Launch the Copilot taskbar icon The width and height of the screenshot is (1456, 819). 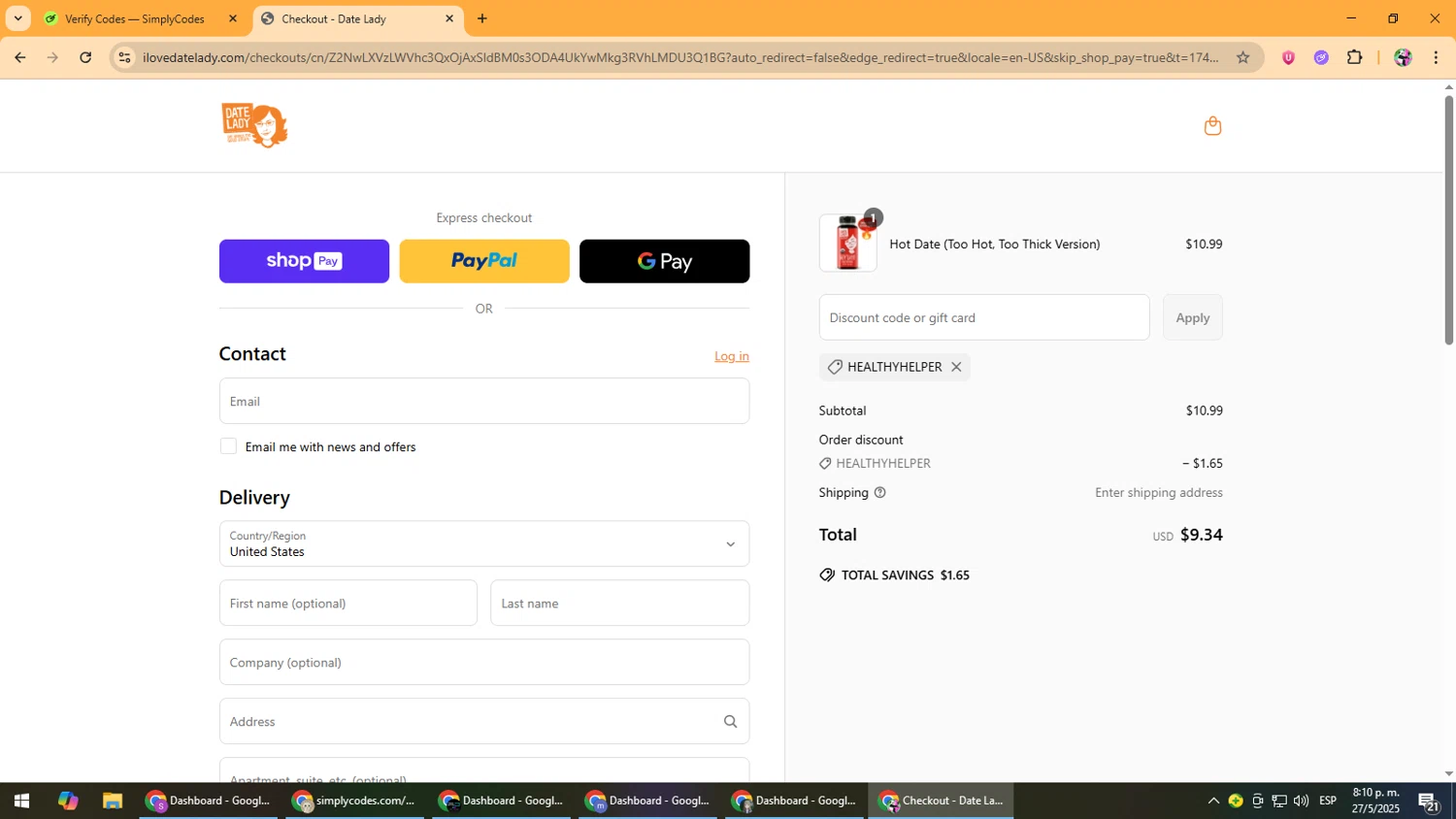[67, 801]
